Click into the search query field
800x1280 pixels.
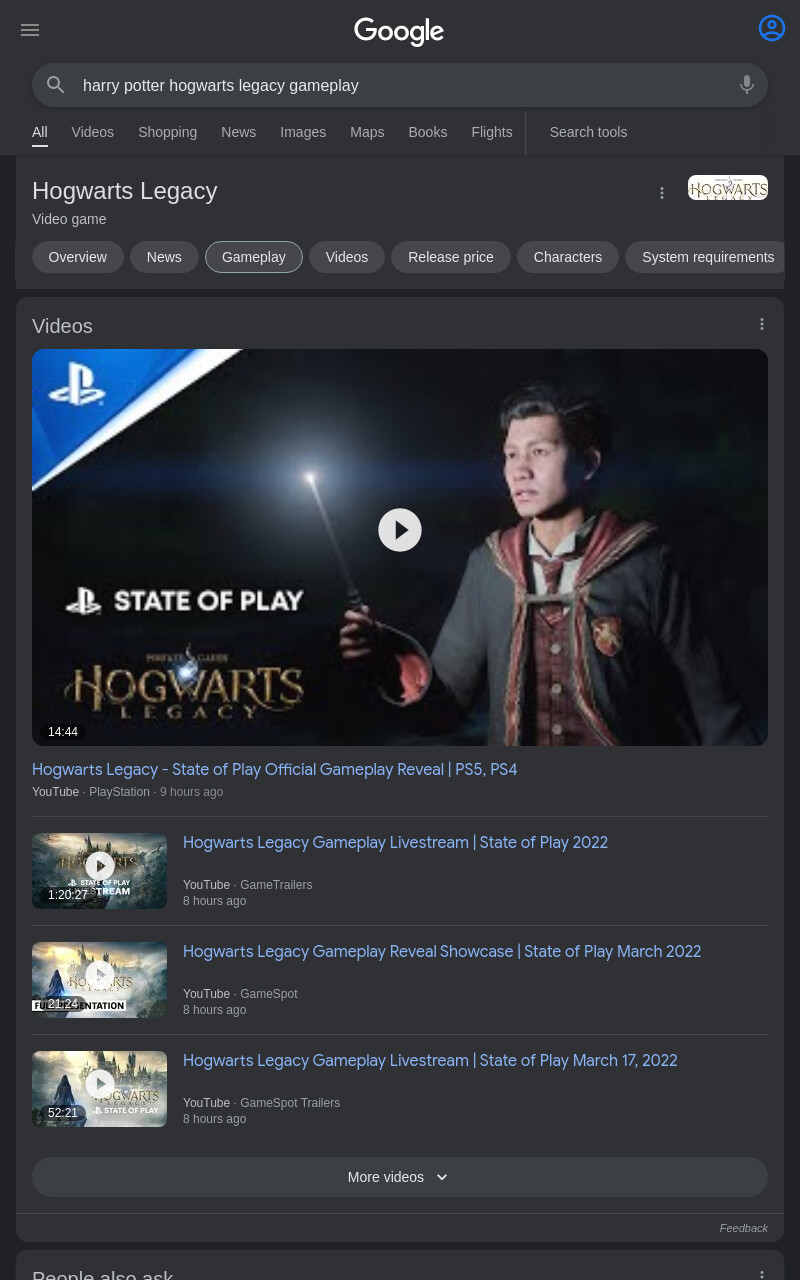coord(400,85)
